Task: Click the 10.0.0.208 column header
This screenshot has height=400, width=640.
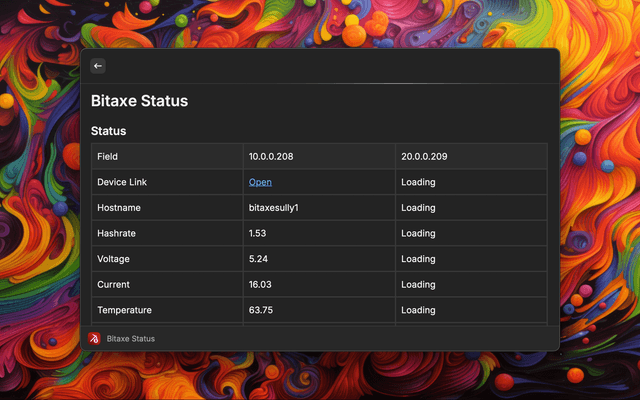Action: pyautogui.click(x=271, y=157)
